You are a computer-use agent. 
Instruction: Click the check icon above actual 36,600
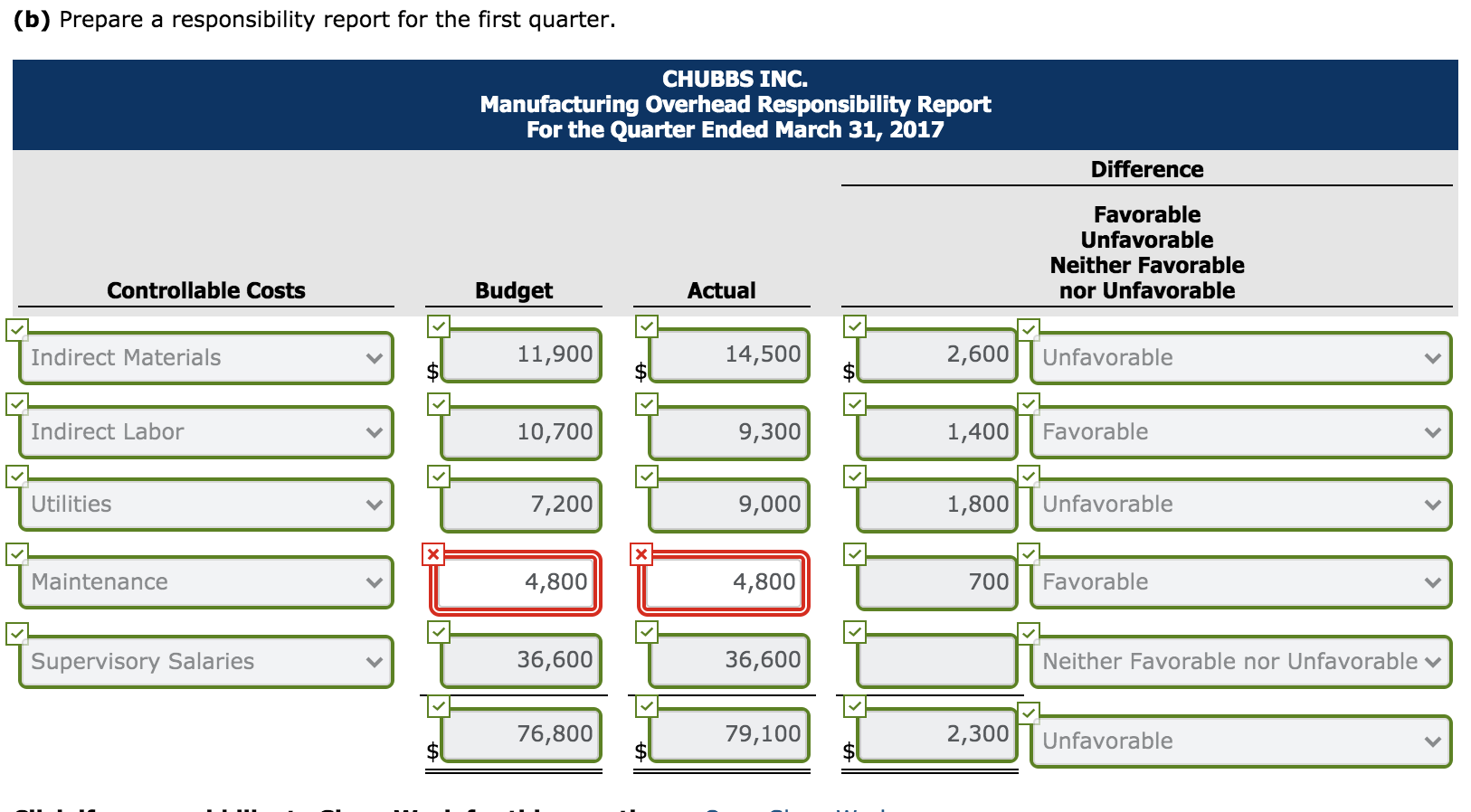click(647, 632)
